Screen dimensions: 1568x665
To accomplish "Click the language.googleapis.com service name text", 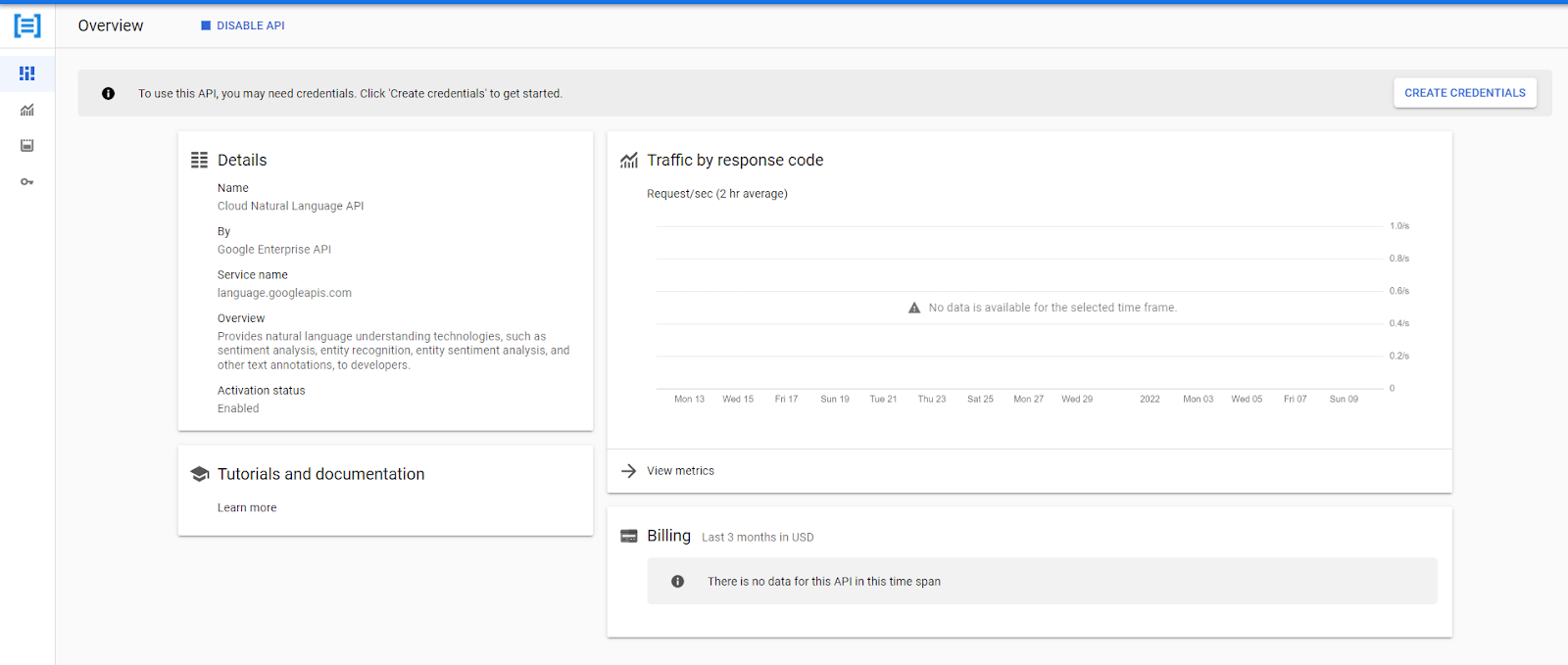I will click(284, 293).
